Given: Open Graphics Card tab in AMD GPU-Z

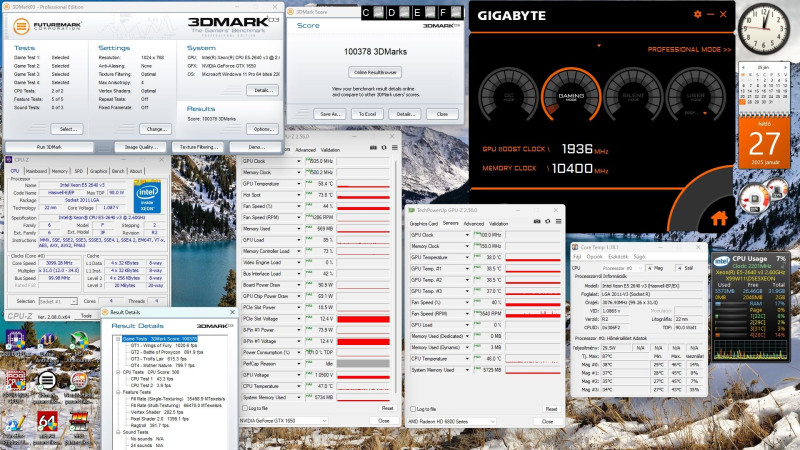Looking at the screenshot, I should click(x=424, y=223).
